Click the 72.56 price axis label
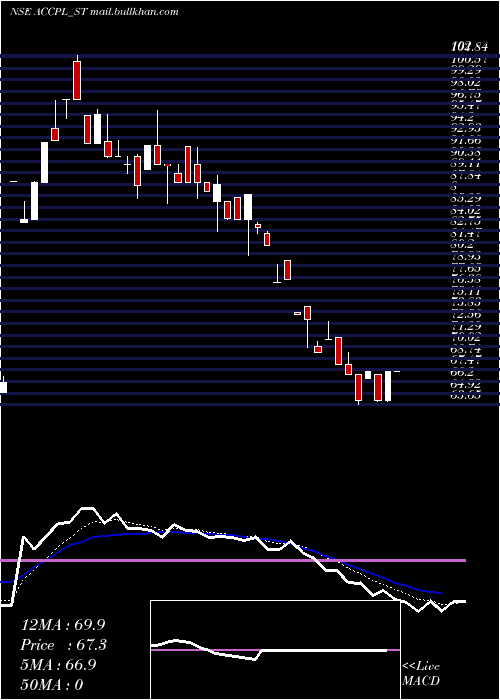This screenshot has width=500, height=700. [467, 315]
